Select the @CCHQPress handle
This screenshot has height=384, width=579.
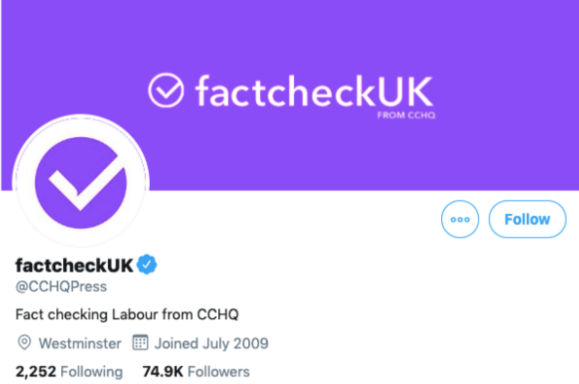click(61, 287)
